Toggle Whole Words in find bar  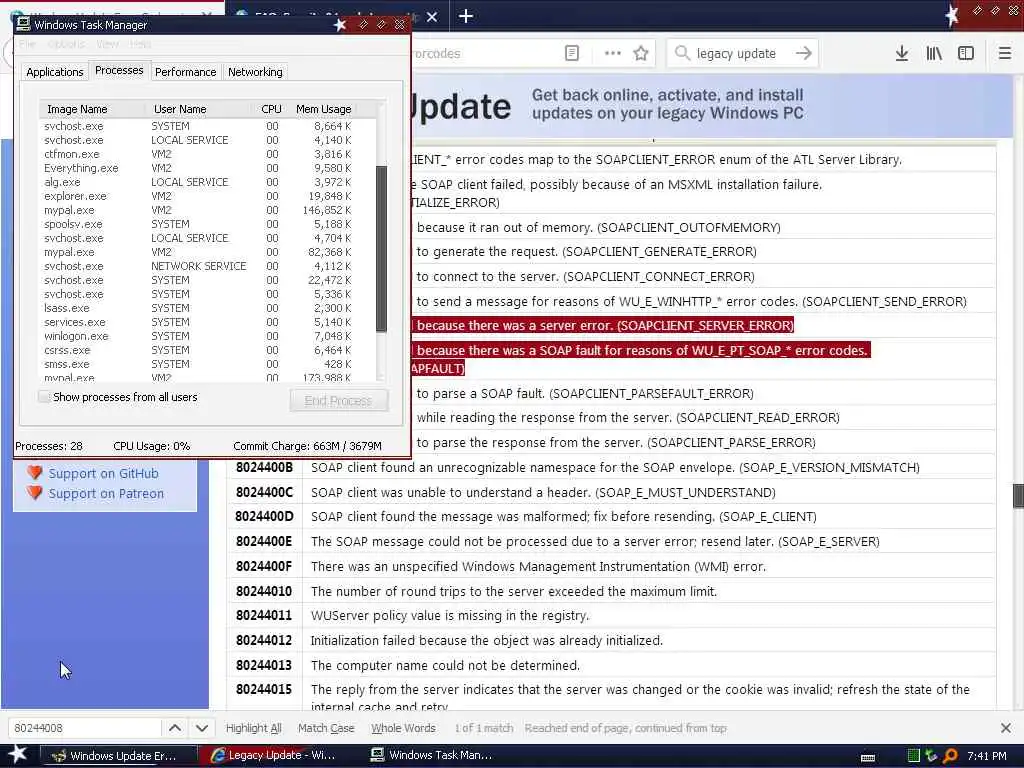403,728
